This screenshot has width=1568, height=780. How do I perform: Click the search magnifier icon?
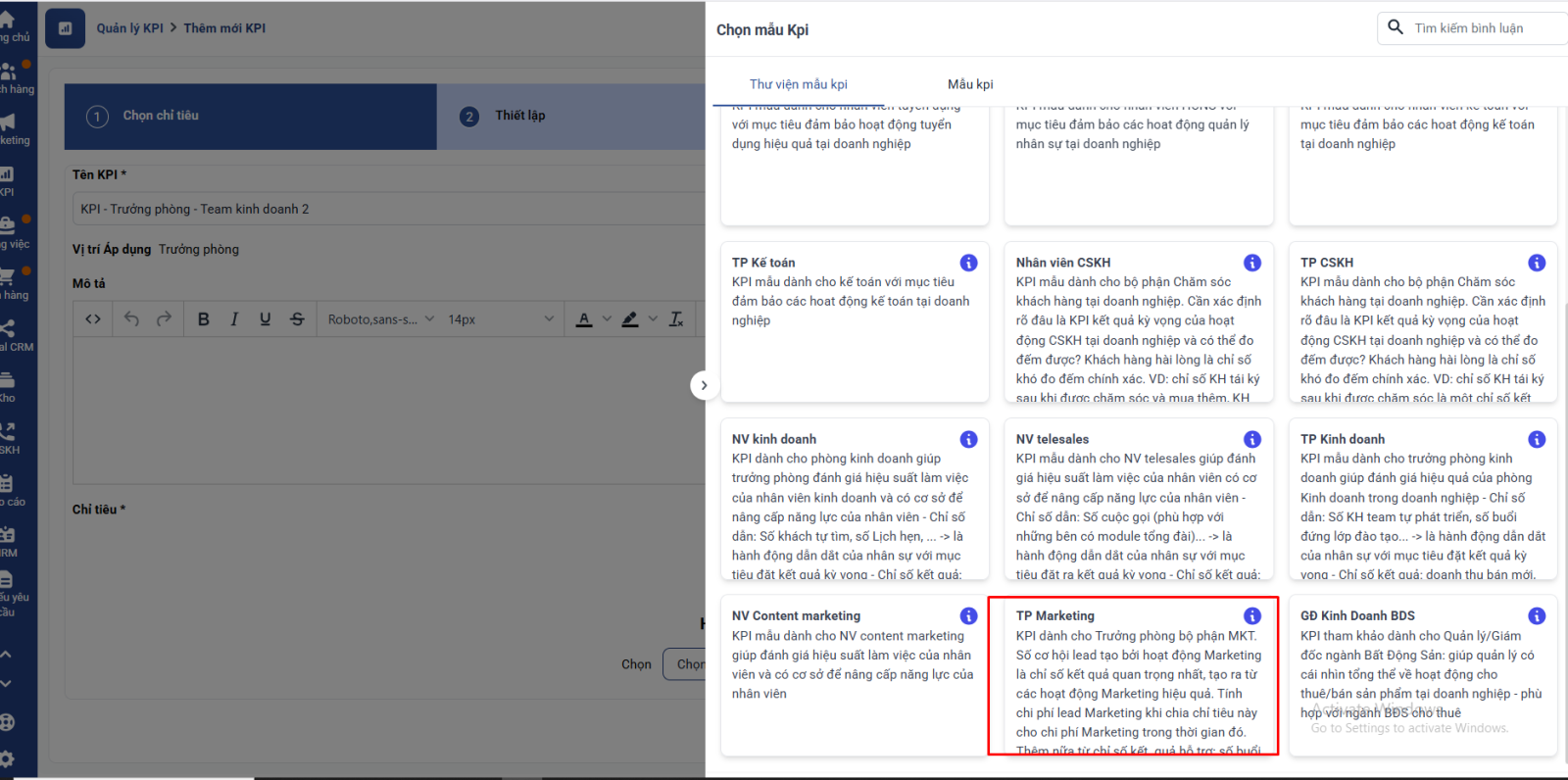point(1396,27)
